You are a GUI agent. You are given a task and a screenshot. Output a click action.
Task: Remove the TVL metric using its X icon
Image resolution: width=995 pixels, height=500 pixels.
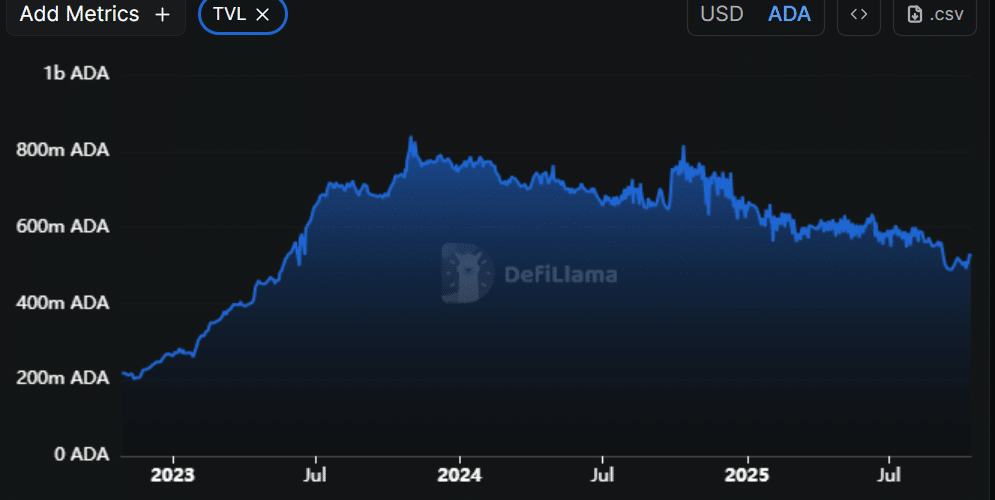263,15
